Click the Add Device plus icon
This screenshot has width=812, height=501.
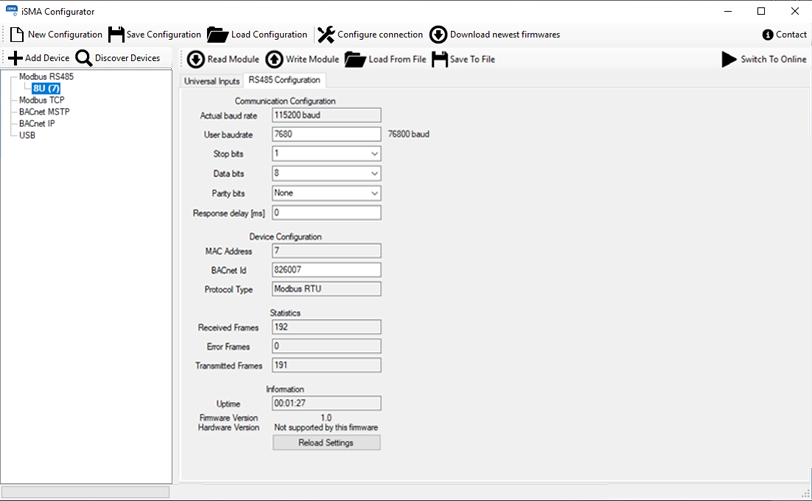coord(15,59)
